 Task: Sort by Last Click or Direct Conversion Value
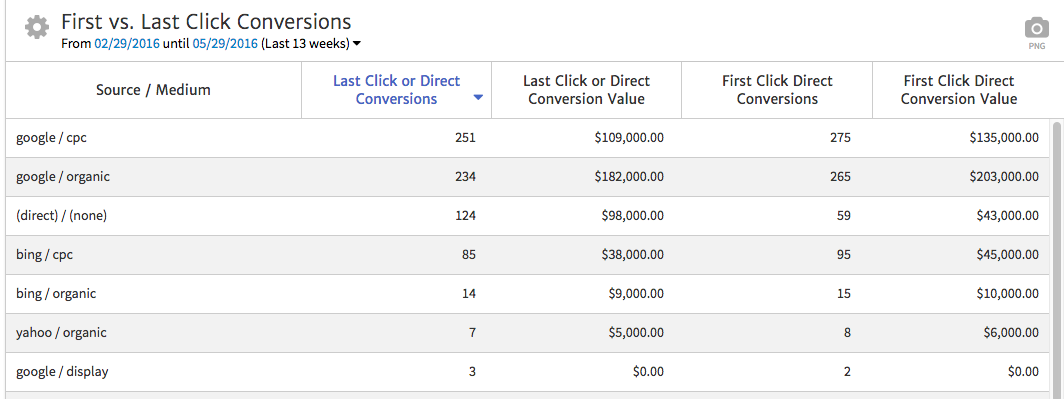pos(586,90)
